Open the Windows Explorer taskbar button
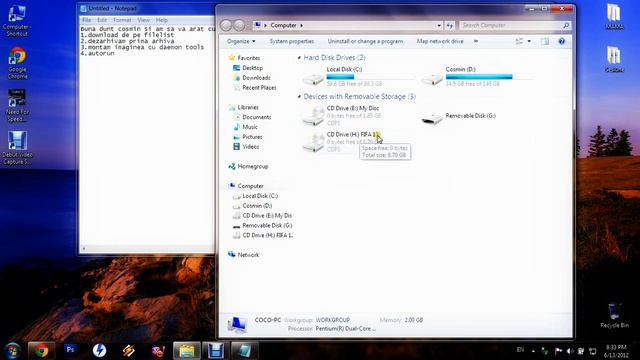The image size is (640, 360). point(187,350)
